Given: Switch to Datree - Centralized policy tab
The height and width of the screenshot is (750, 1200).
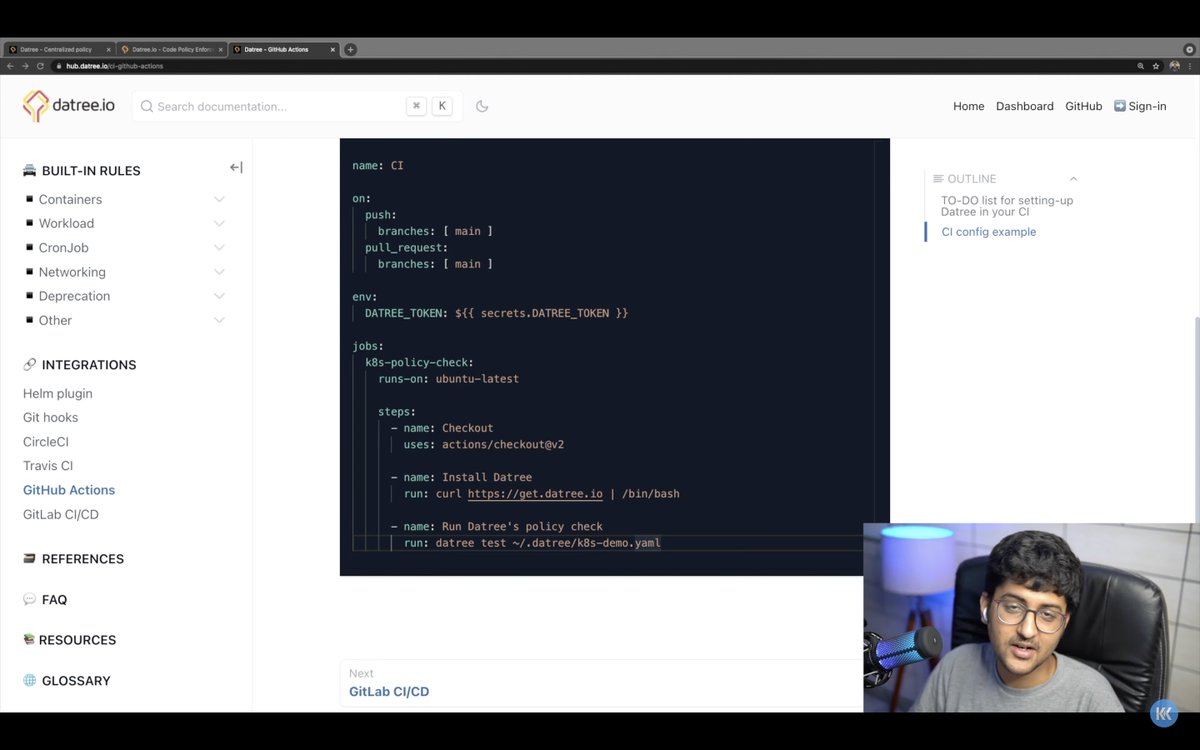Looking at the screenshot, I should click(x=60, y=49).
